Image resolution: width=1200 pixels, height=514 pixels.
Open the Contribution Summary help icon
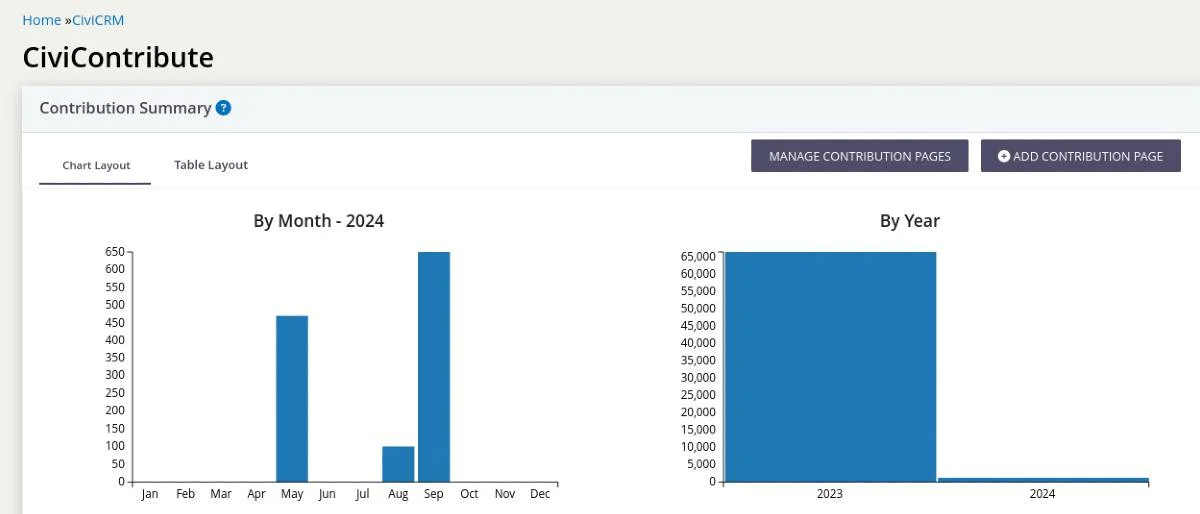point(223,108)
